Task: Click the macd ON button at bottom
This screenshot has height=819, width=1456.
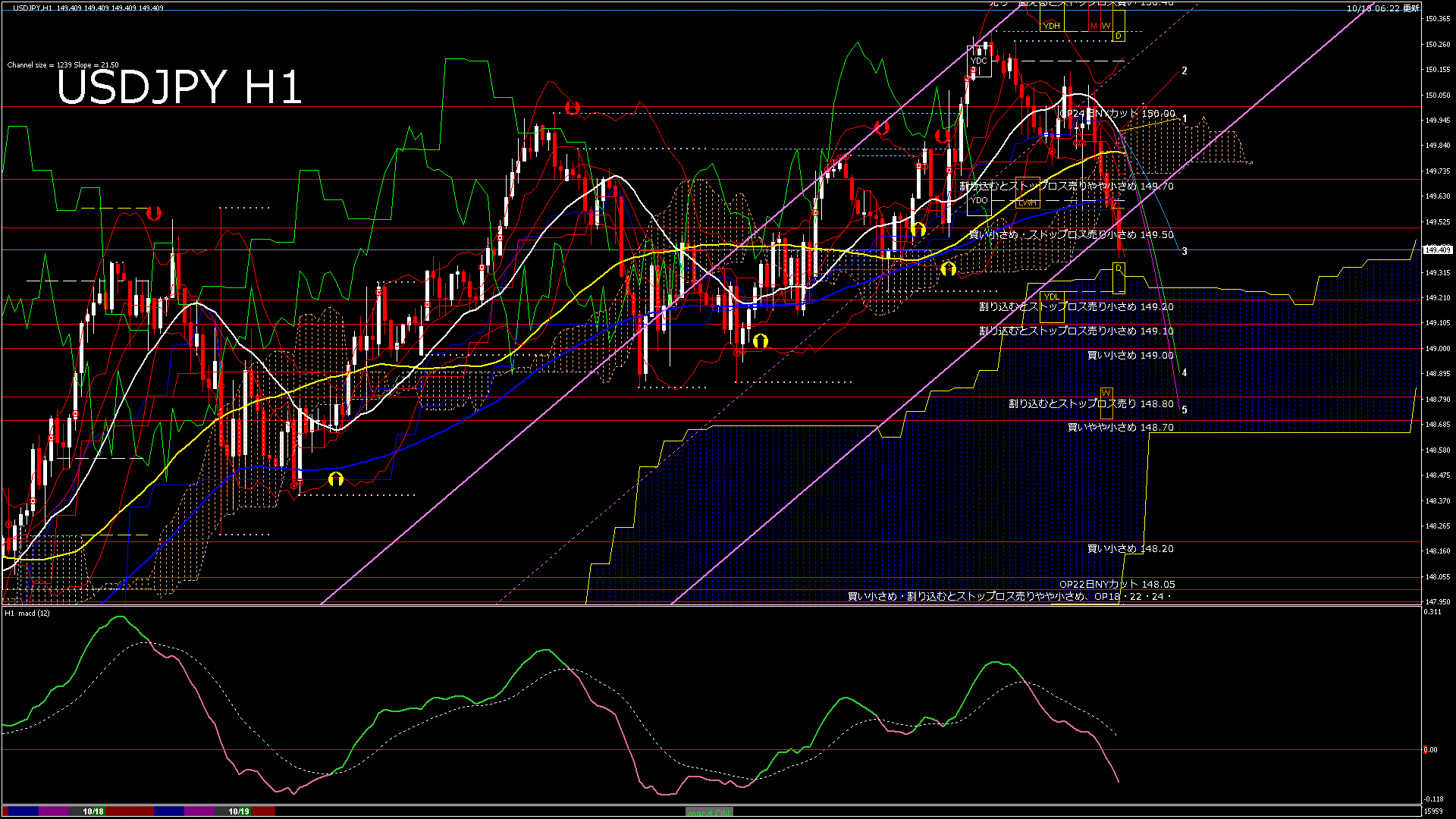Action: tap(709, 812)
